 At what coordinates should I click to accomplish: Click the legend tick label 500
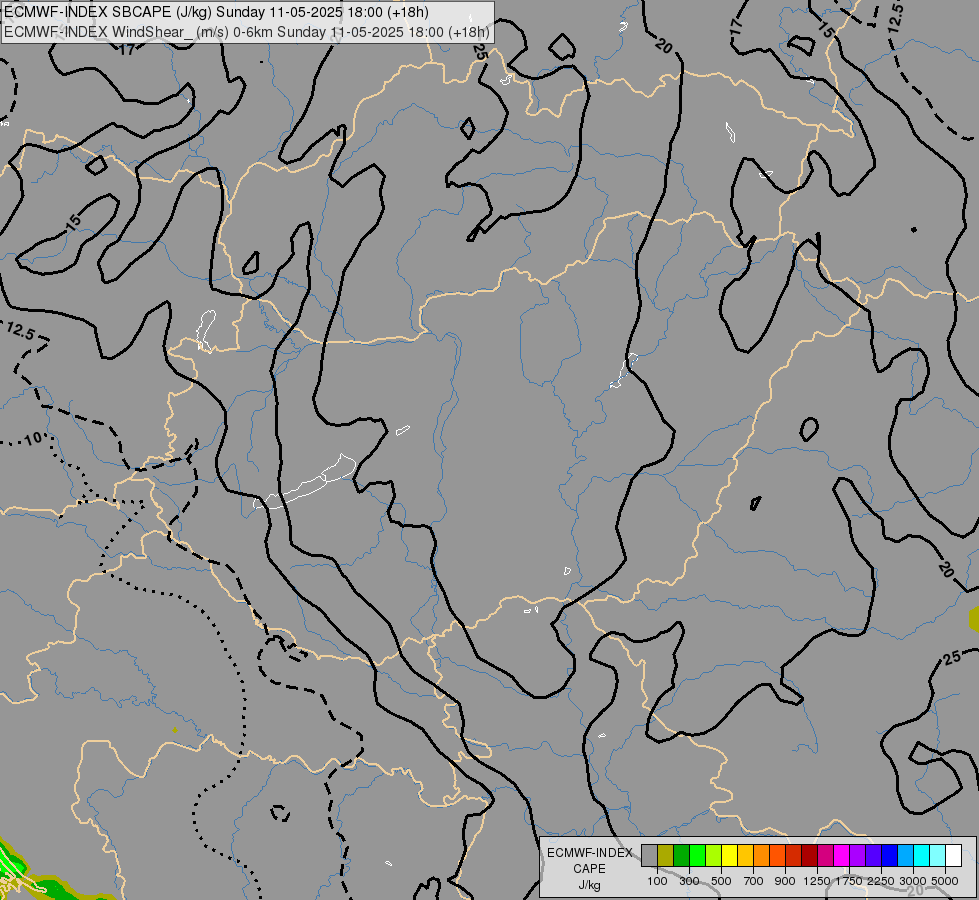[x=721, y=881]
